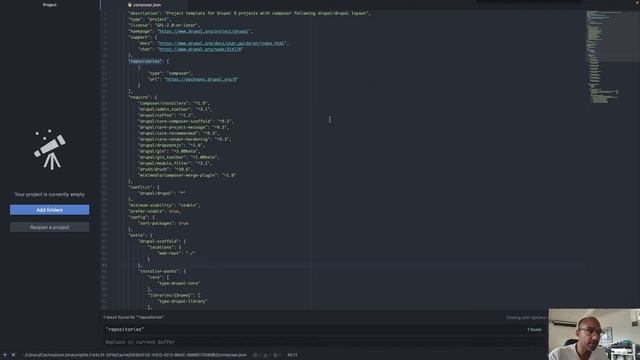Click the "minimum-stability" line
Image resolution: width=640 pixels, height=360 pixels.
[164, 205]
